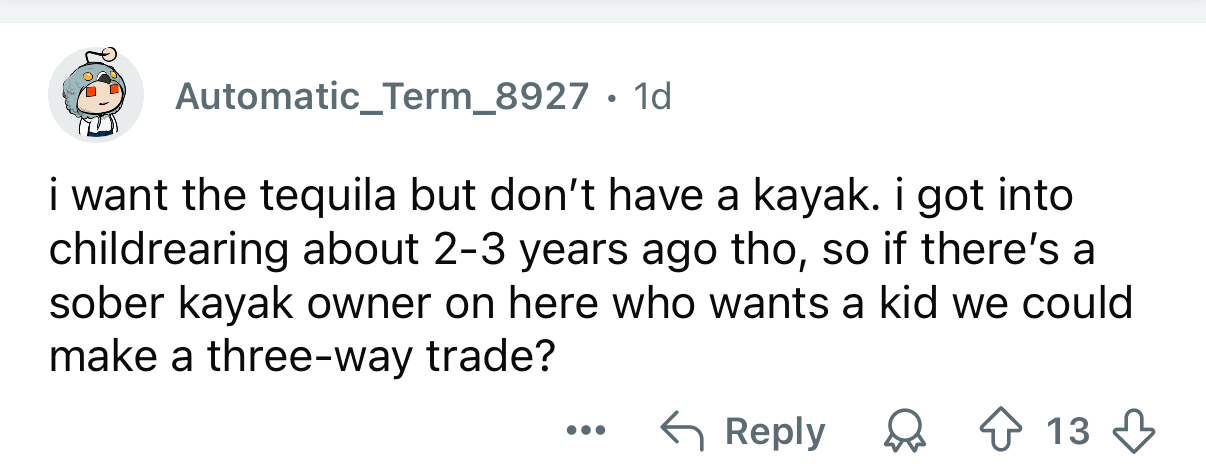Click the dot separator beside the username
1206x473 pixels.
610,97
